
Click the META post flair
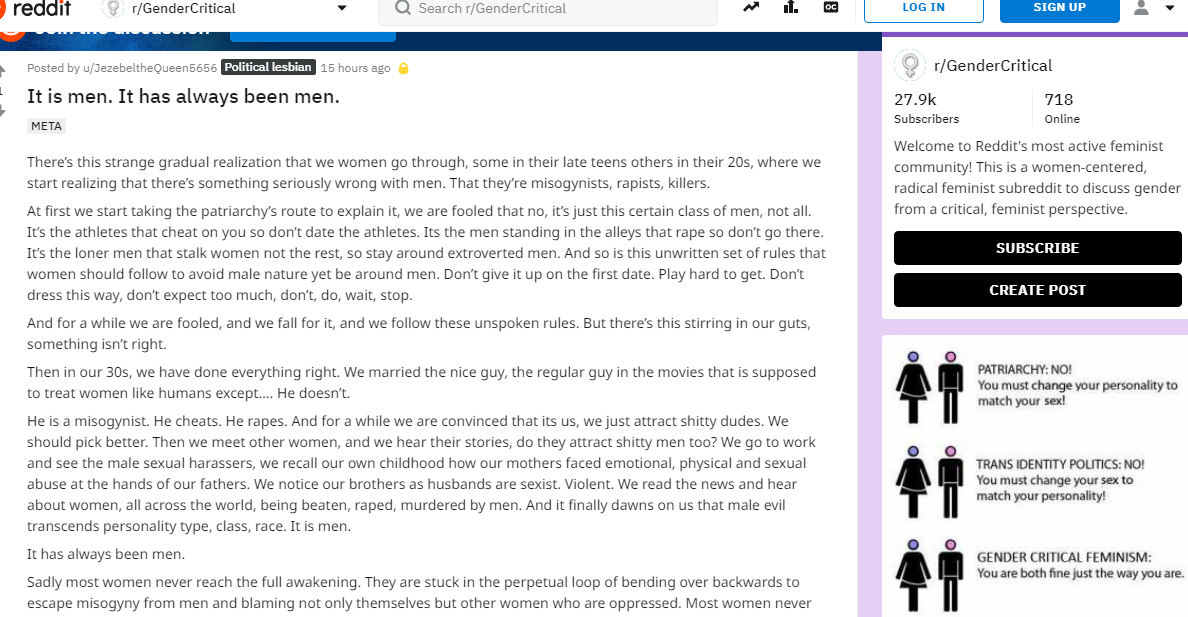(46, 126)
